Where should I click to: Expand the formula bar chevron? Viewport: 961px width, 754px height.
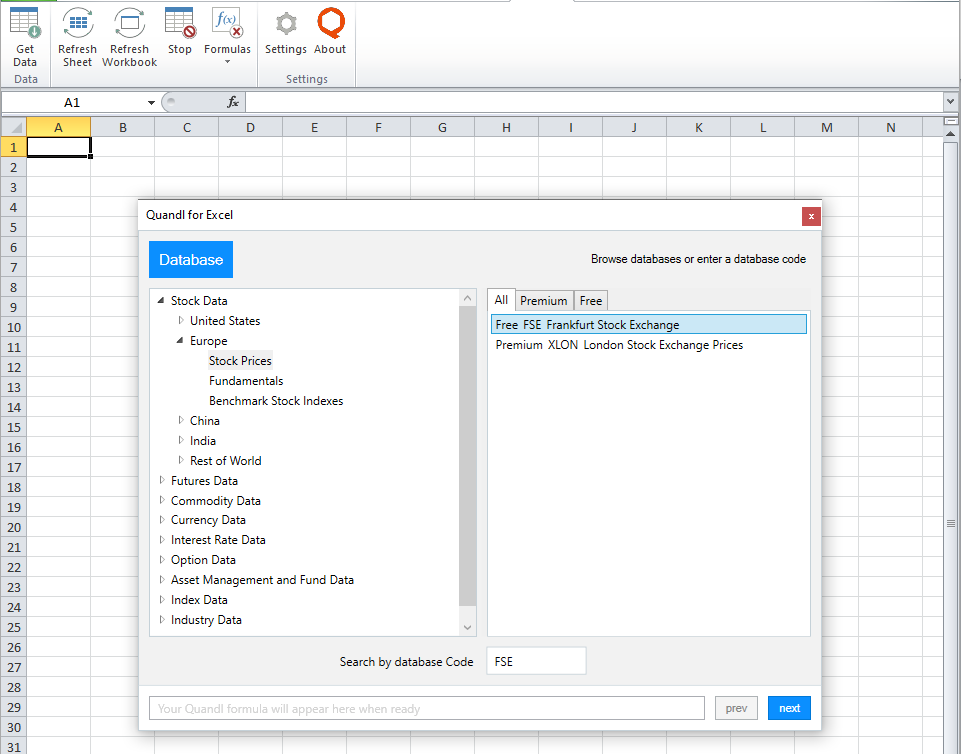point(950,102)
